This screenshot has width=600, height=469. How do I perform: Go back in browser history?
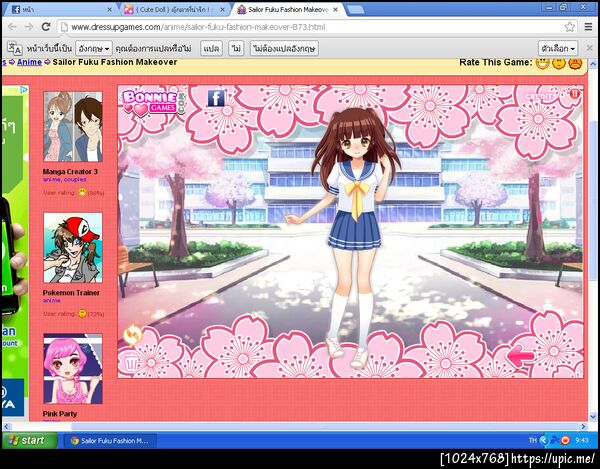pos(12,27)
